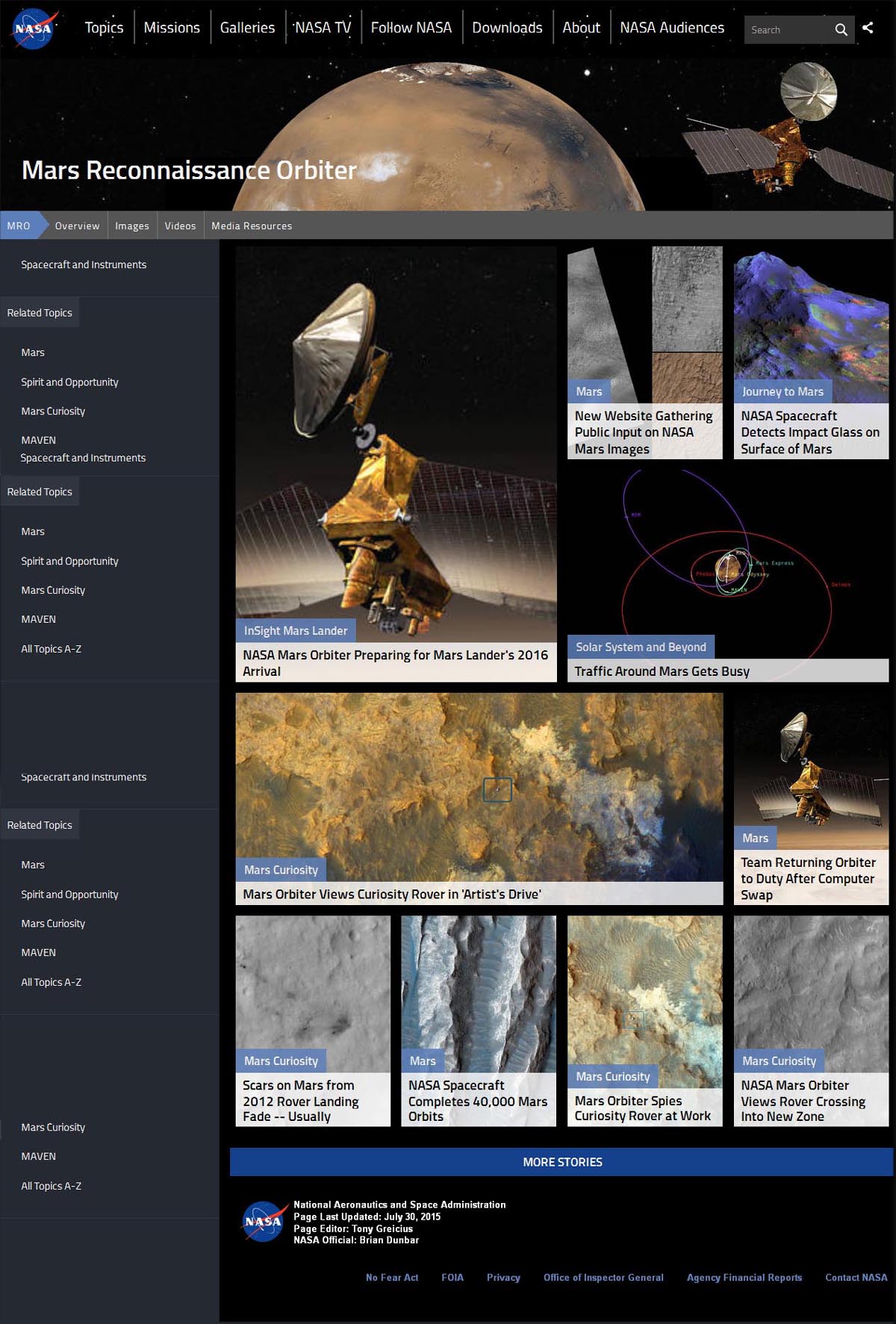Click the Mars tag on the 40,000 Orbits story
The width and height of the screenshot is (896, 1324).
point(423,1060)
